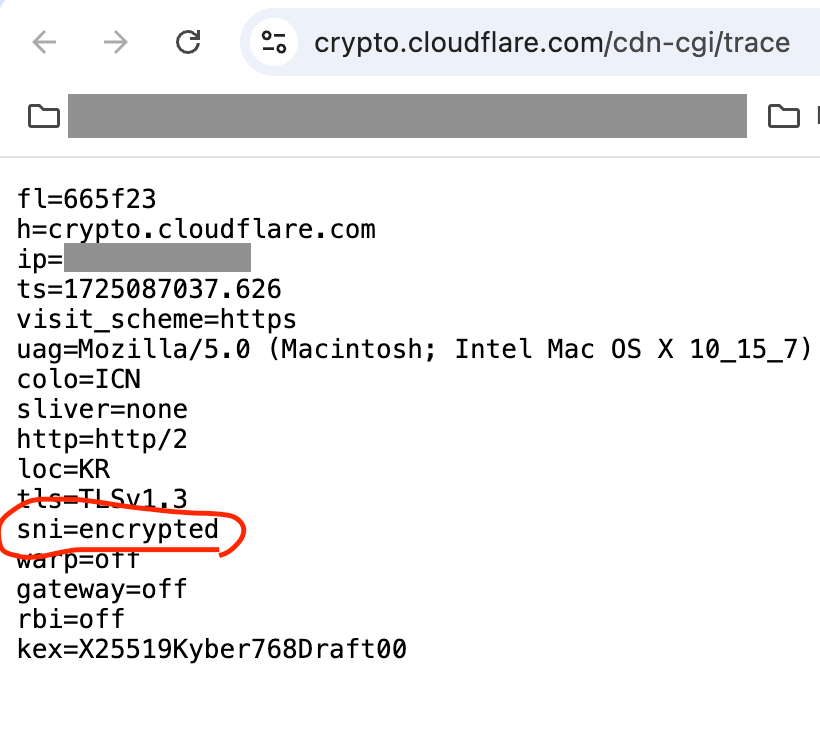The image size is (820, 742).
Task: Reload the current page
Action: pos(187,42)
